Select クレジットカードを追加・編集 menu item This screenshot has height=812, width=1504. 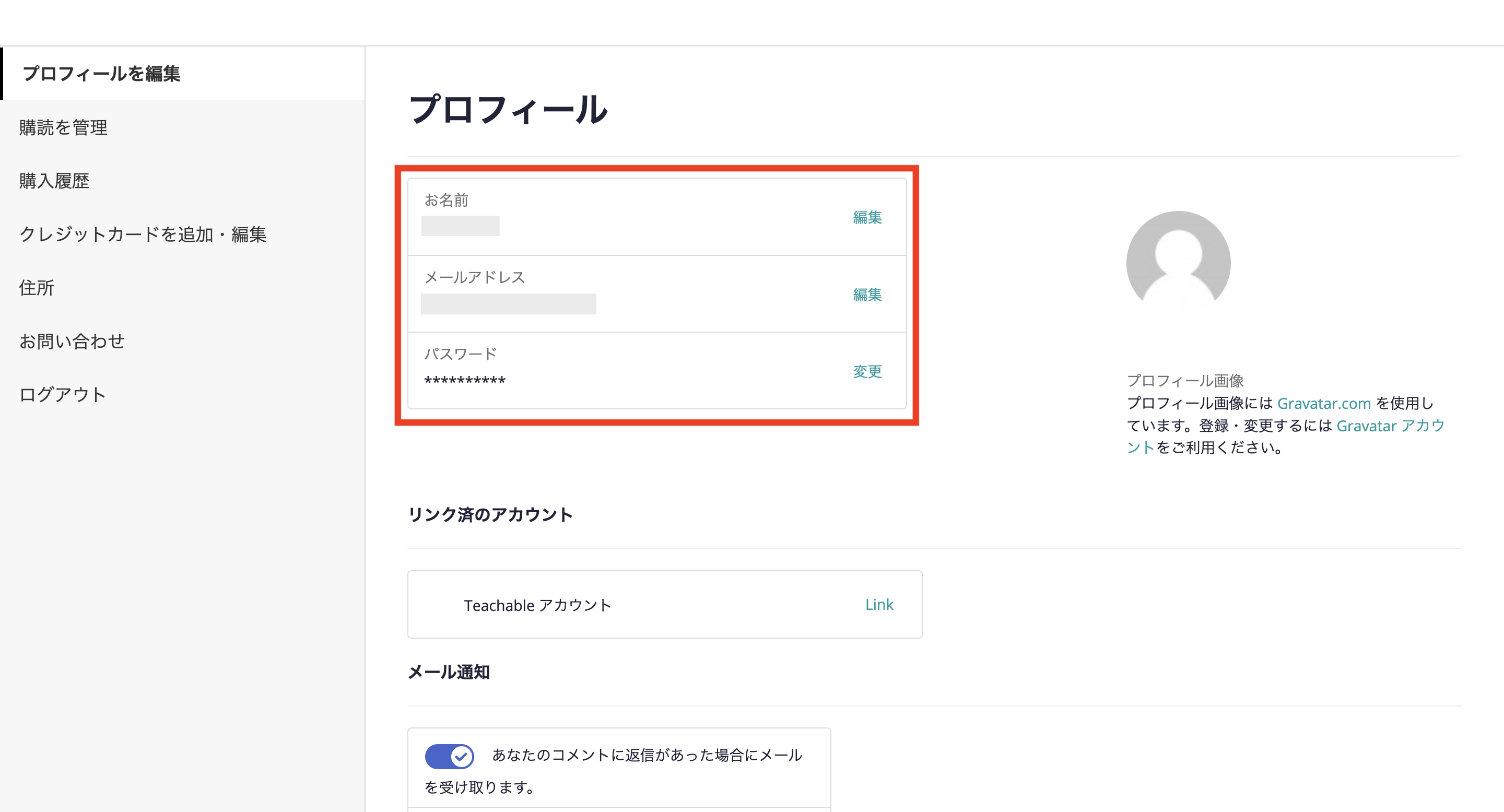143,234
